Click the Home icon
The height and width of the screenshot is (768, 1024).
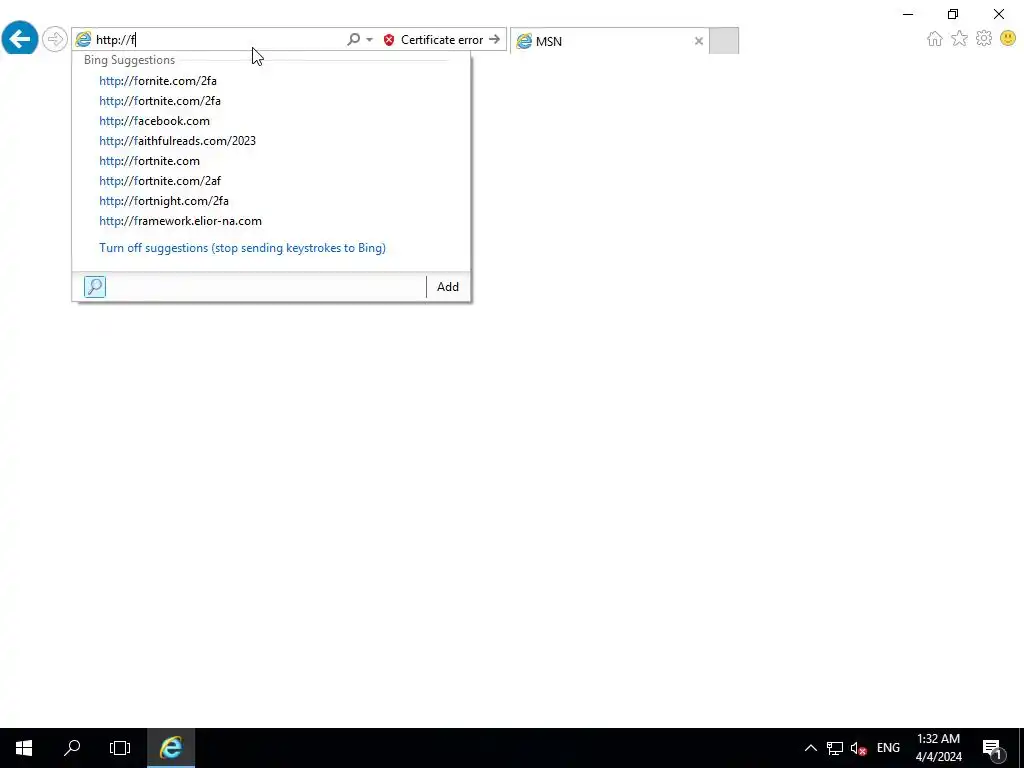click(935, 39)
